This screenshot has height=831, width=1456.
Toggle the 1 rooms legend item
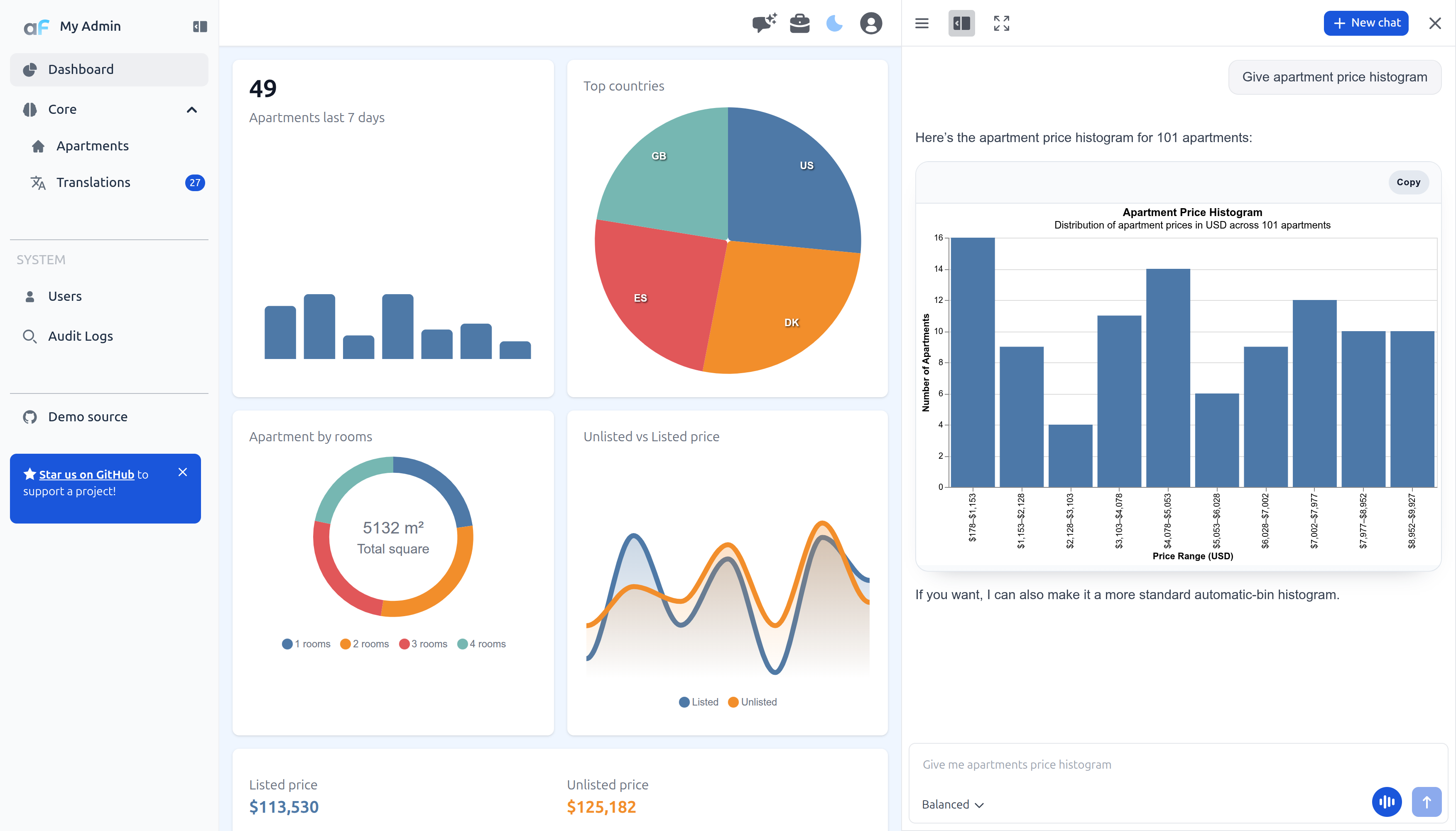tap(306, 644)
